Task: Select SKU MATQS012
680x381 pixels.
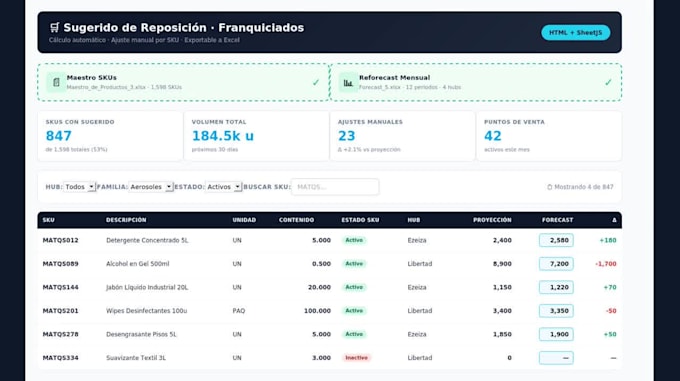Action: [61, 240]
